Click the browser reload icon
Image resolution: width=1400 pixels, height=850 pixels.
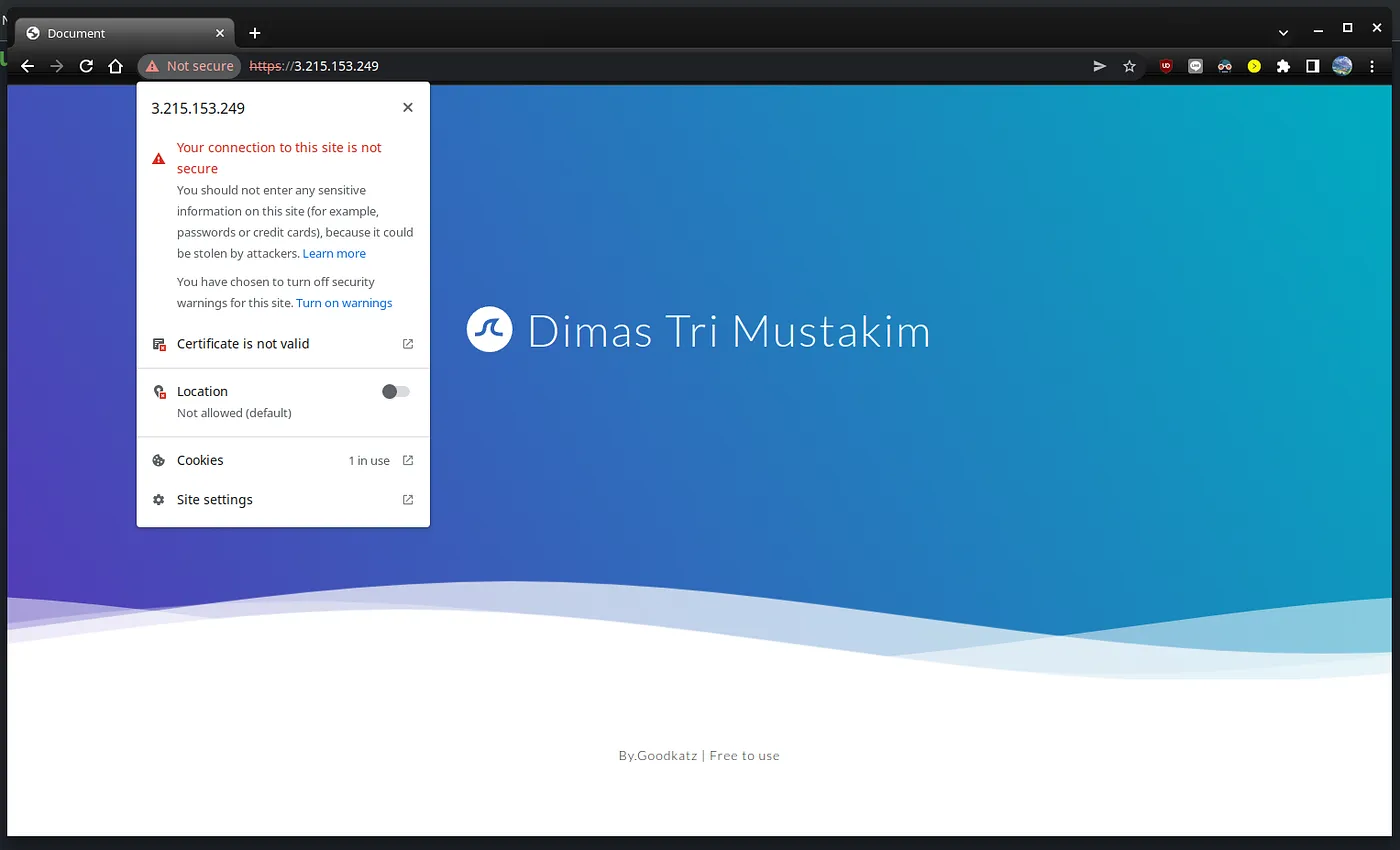pos(86,66)
